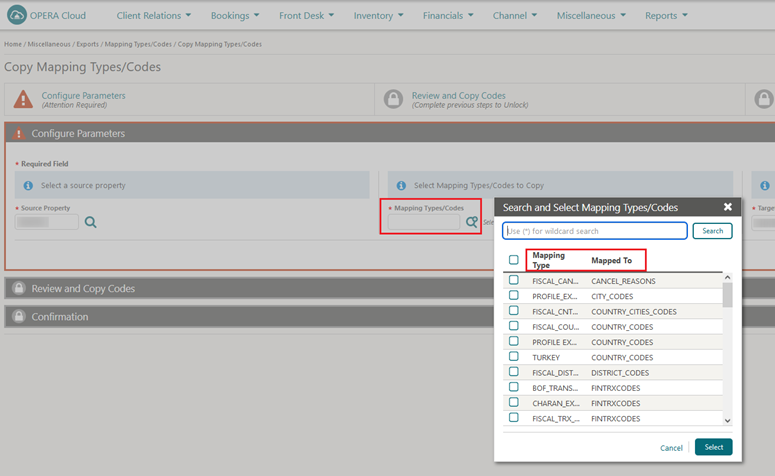Go to Home in breadcrumb
Image resolution: width=775 pixels, height=476 pixels.
(13, 44)
